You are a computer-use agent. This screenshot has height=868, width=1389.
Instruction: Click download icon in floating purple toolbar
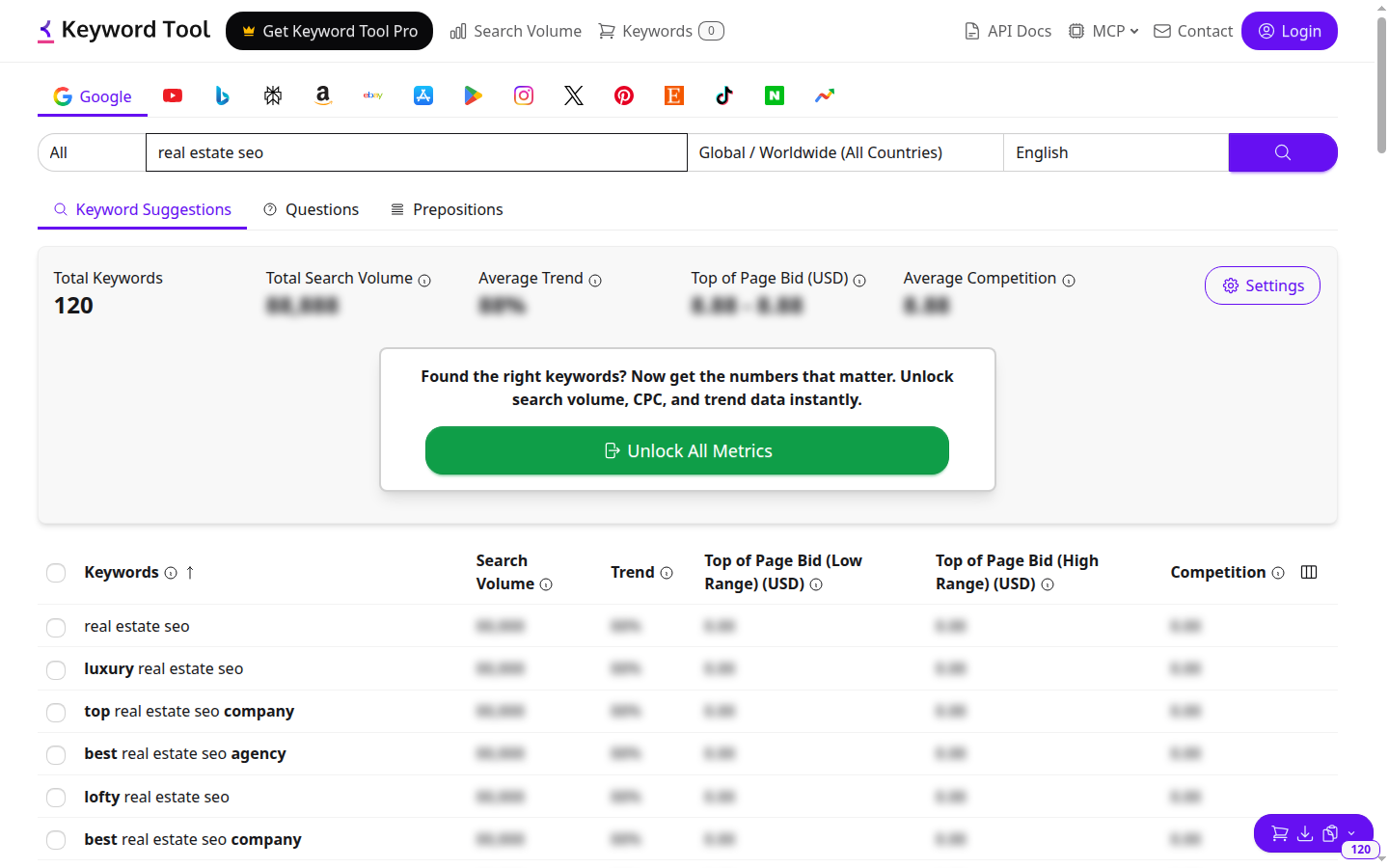[1305, 833]
